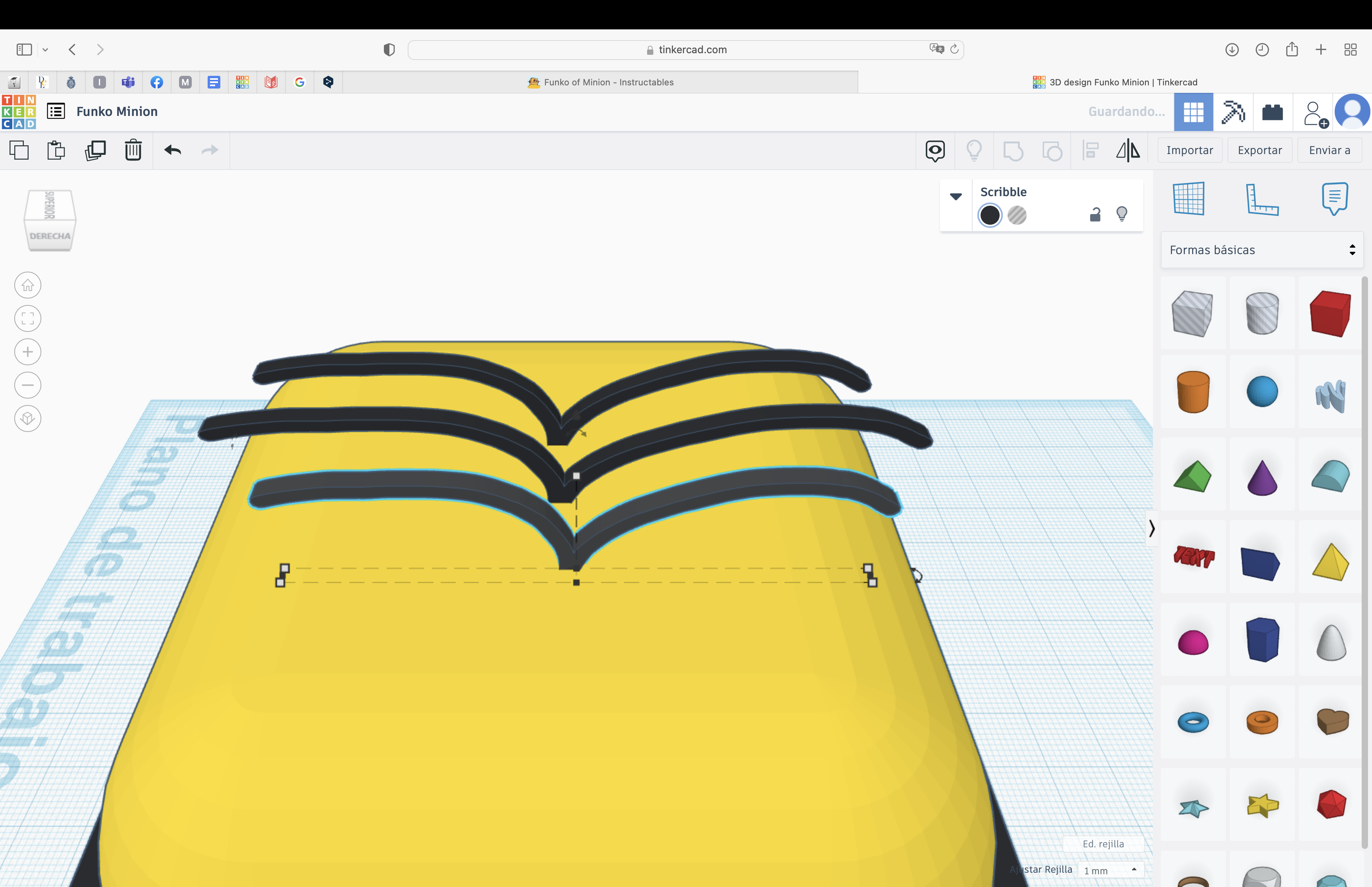Select the blue Sphere shape

1262,392
